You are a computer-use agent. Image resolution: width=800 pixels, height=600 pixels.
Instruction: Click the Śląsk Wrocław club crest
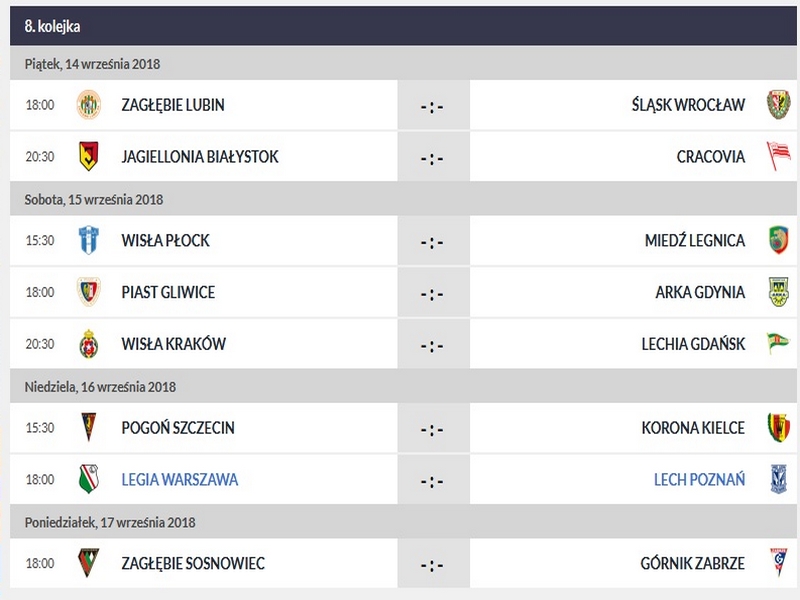[778, 105]
